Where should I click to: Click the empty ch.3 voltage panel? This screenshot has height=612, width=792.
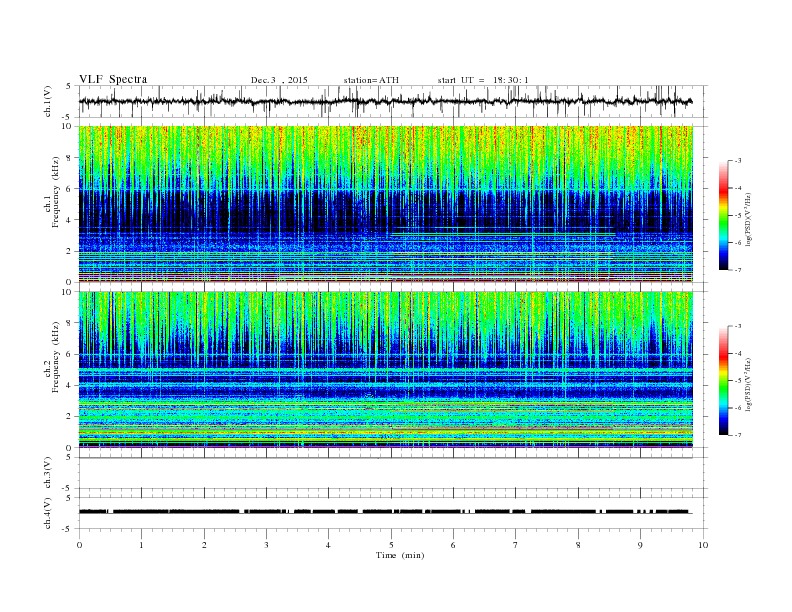(x=393, y=473)
